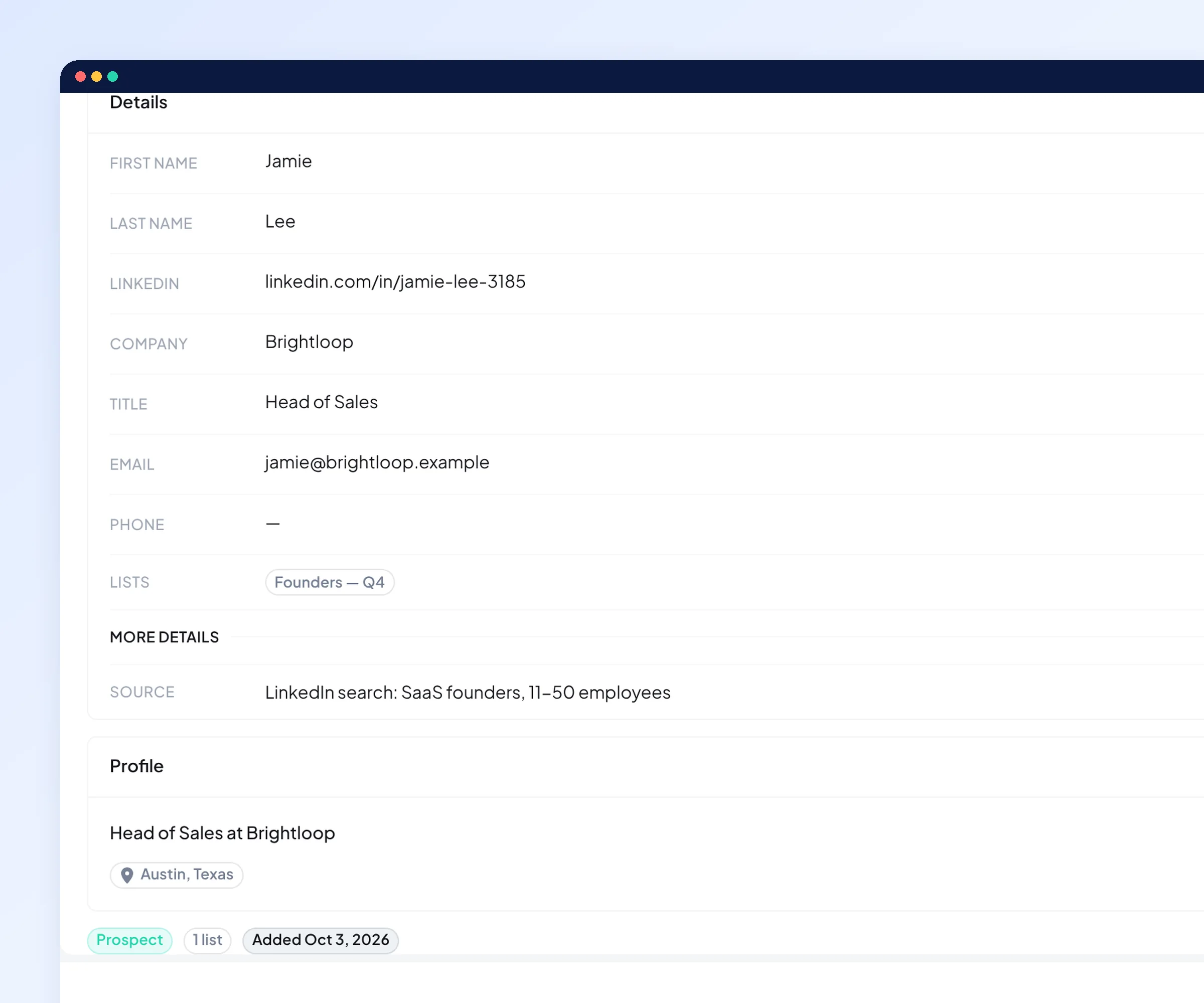The width and height of the screenshot is (1204, 1003).
Task: Click the LINKEDIN field label
Action: tap(144, 284)
